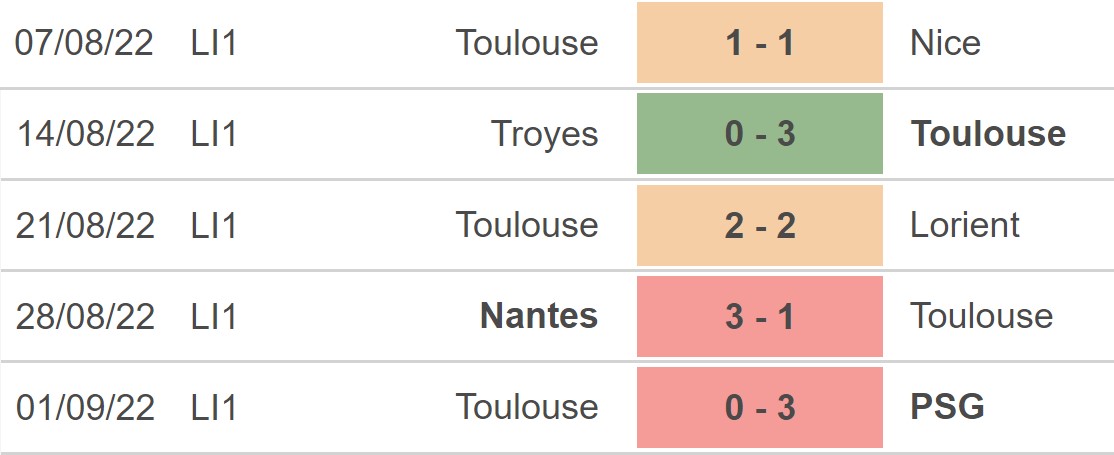Open the bold Nantes team link
Viewport: 1114px width, 455px height.
tap(539, 316)
